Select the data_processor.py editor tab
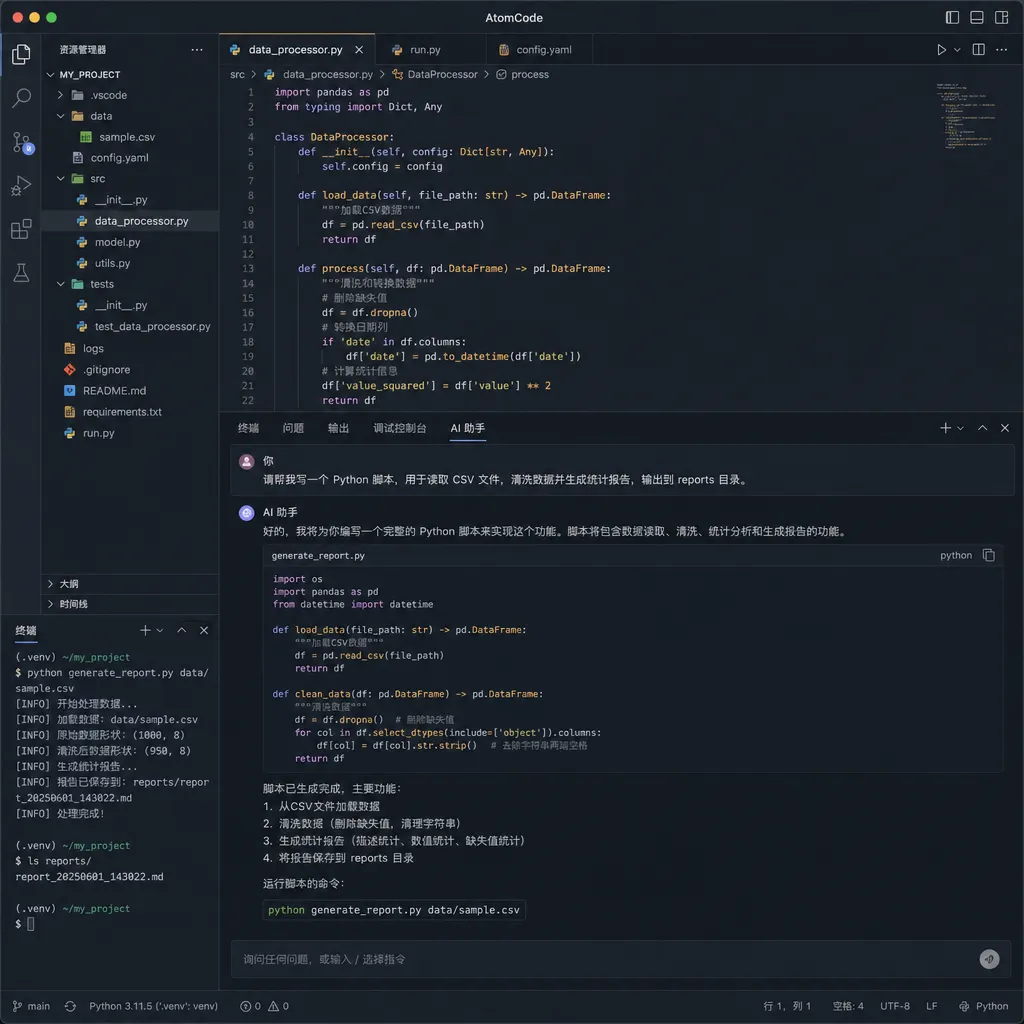The height and width of the screenshot is (1024, 1024). coord(296,50)
